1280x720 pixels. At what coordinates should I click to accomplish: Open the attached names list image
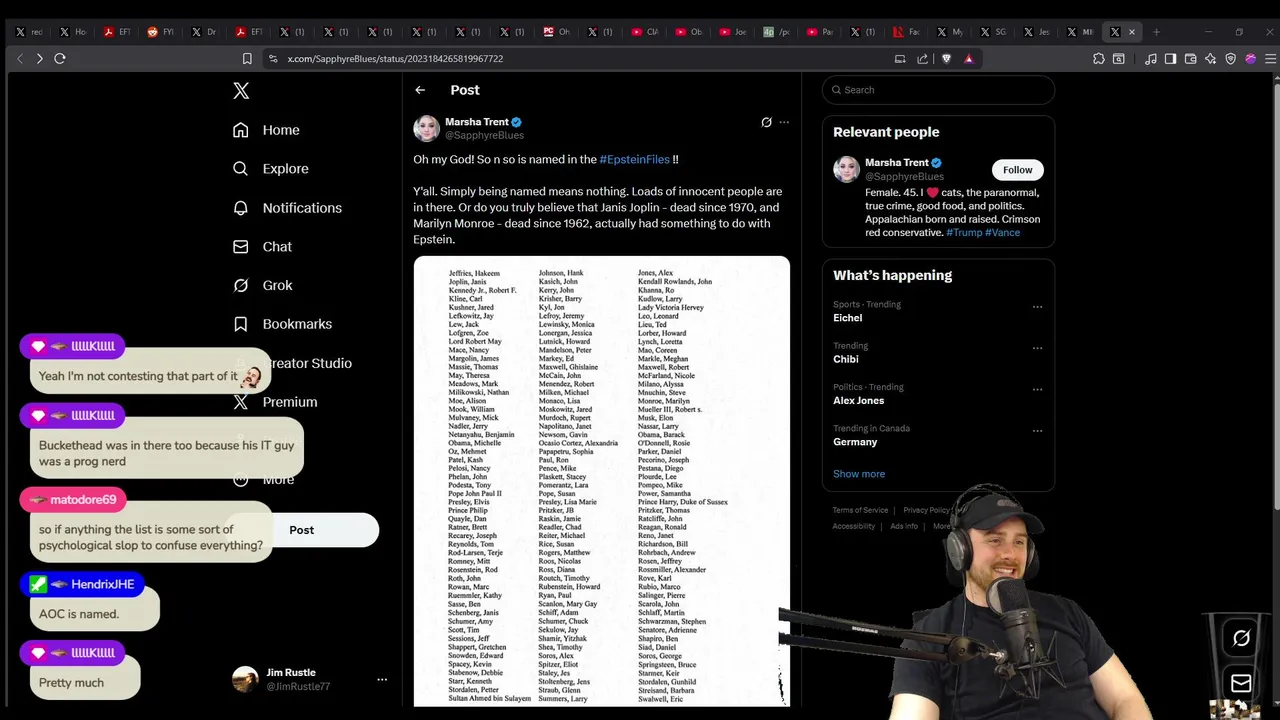[x=601, y=481]
